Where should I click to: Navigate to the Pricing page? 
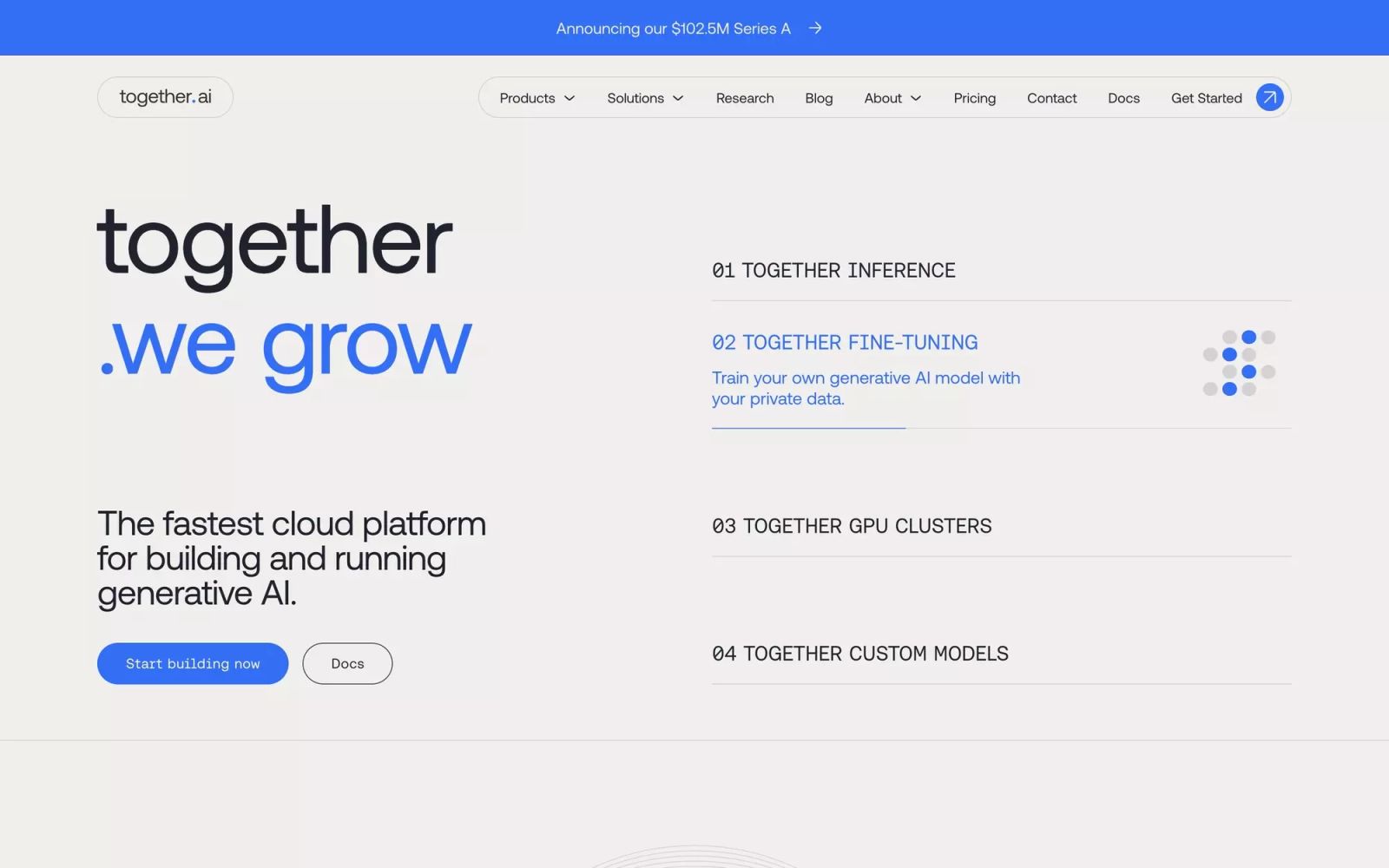pos(974,98)
